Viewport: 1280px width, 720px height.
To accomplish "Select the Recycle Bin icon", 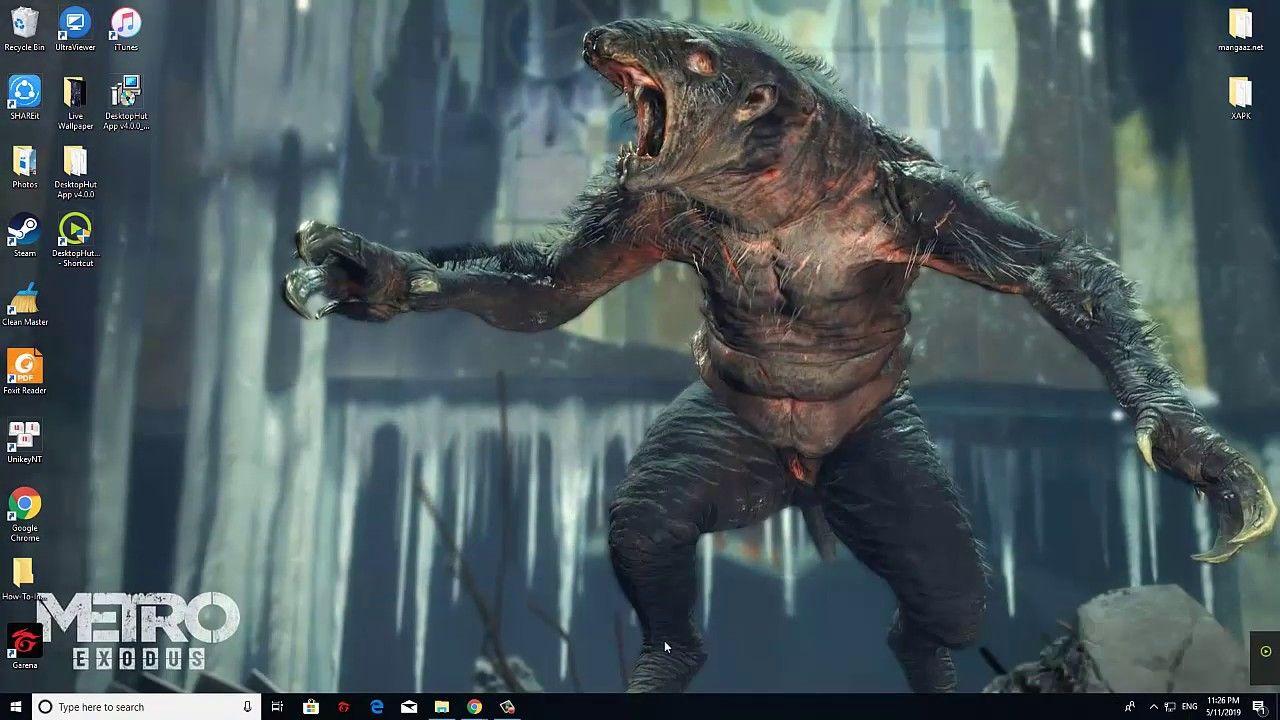I will (25, 25).
